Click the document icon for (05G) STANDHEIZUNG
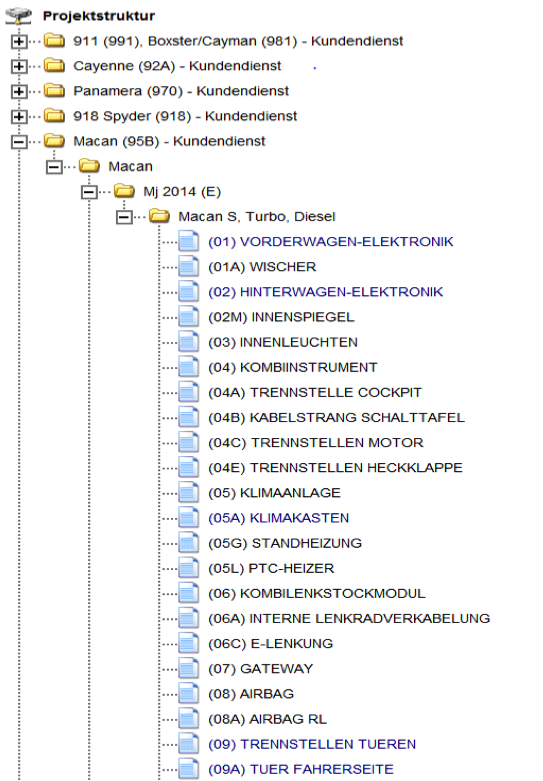 coord(189,543)
